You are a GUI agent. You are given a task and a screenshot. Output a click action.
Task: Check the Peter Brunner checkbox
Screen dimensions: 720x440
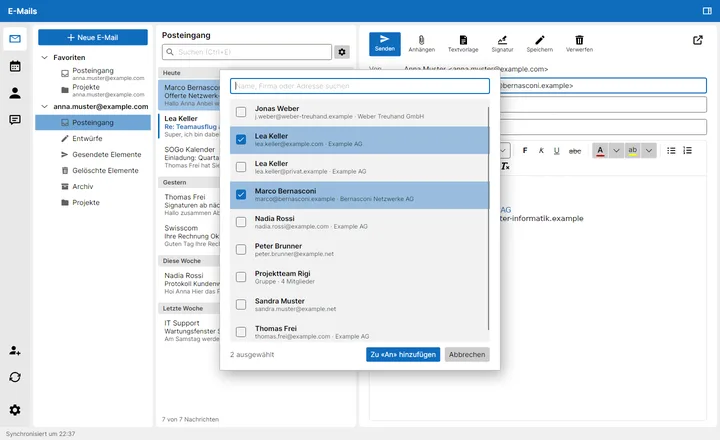pos(241,249)
